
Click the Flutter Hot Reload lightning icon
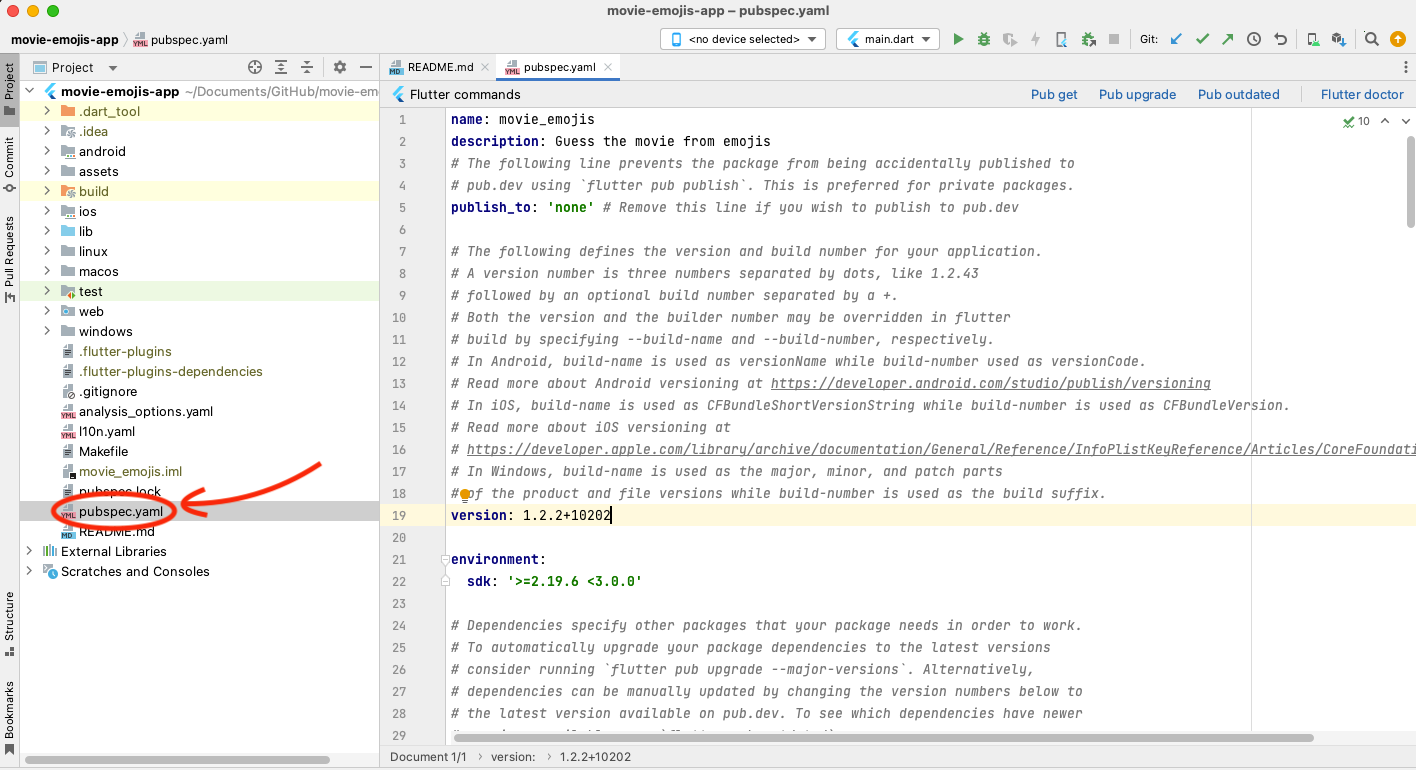click(1035, 39)
